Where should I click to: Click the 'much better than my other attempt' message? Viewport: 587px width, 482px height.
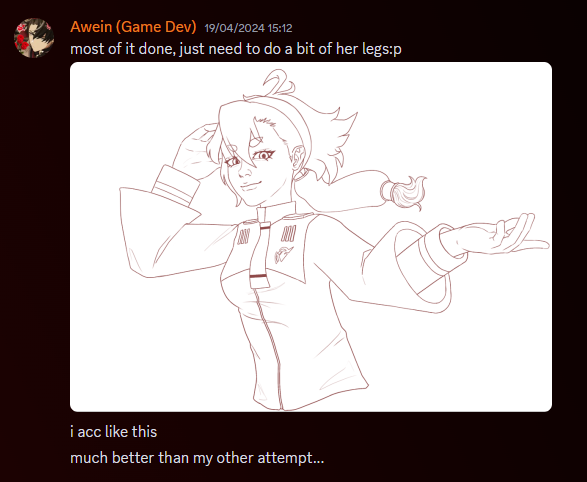(197, 458)
